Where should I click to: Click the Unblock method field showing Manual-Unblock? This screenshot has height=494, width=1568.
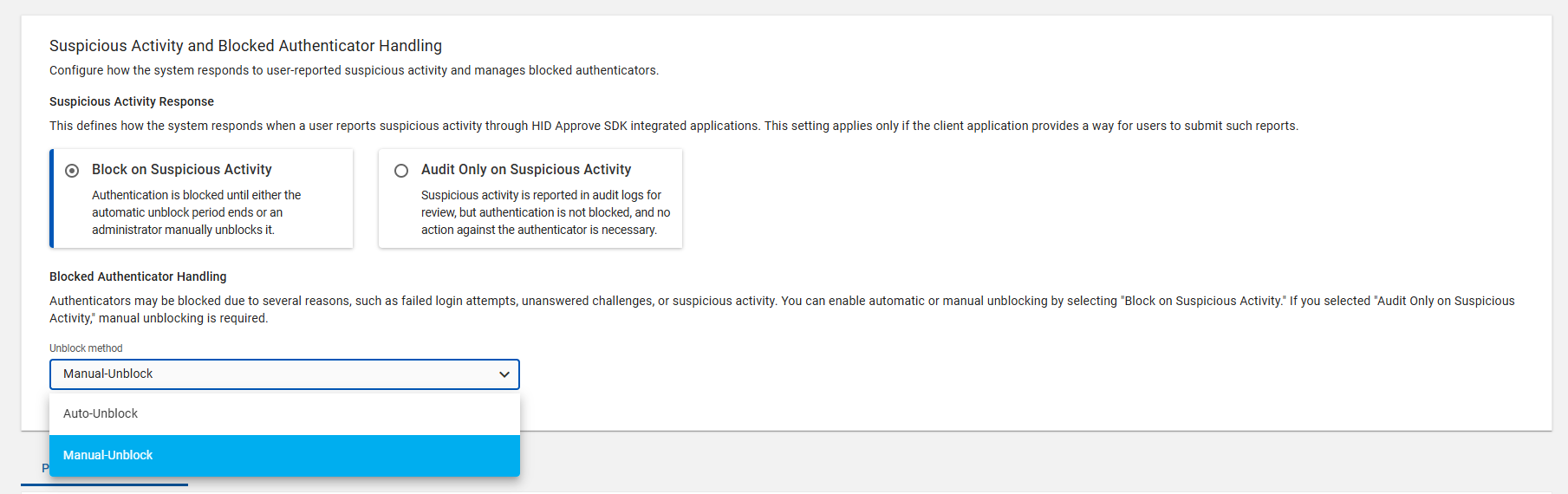point(260,374)
